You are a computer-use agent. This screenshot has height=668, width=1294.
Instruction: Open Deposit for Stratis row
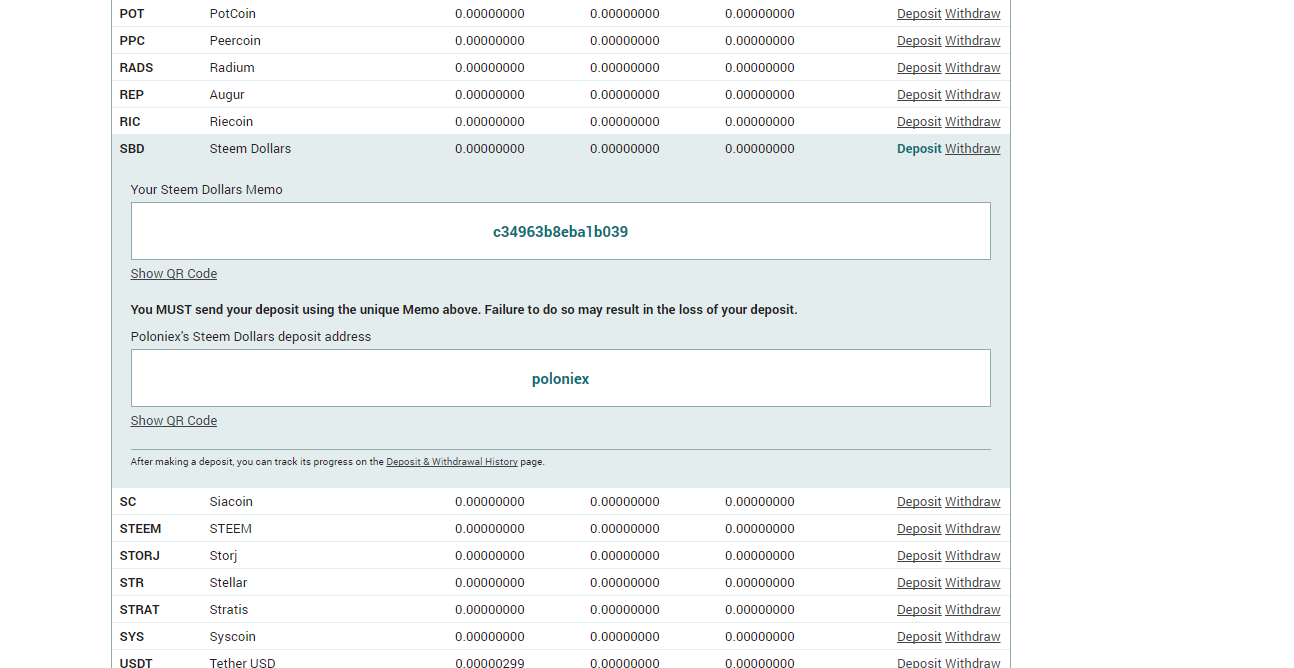[x=919, y=610]
